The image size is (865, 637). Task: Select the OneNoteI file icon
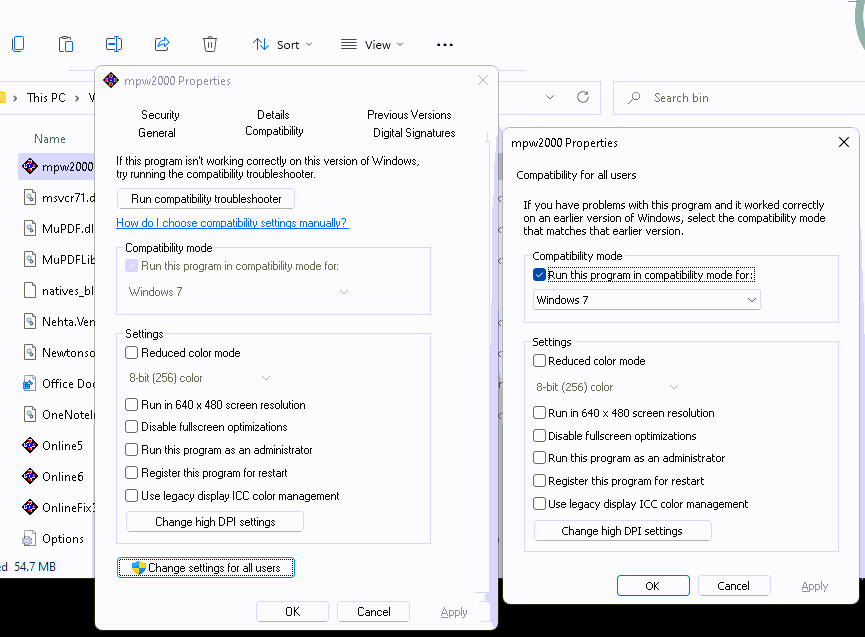30,414
